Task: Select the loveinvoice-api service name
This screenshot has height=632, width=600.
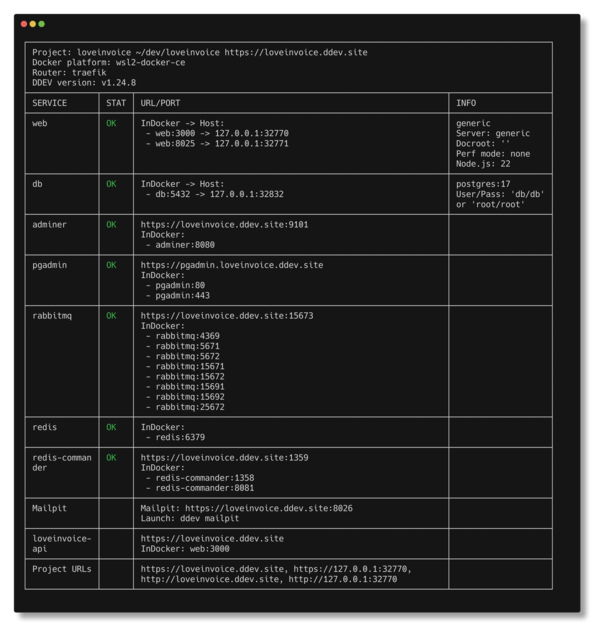Action: coord(62,544)
